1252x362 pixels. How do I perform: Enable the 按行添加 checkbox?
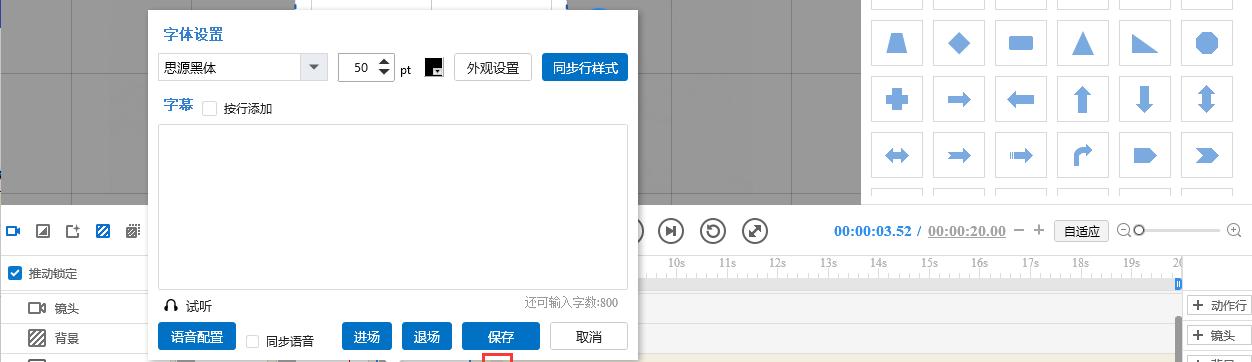[x=209, y=108]
